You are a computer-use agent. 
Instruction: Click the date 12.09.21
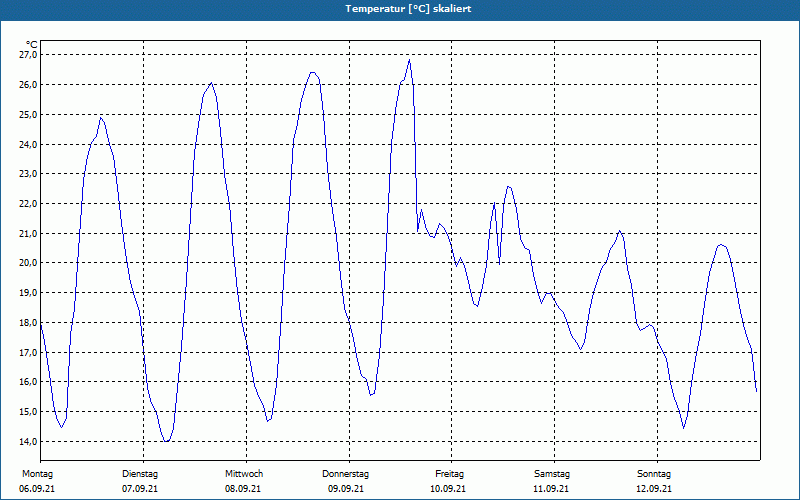coord(654,489)
